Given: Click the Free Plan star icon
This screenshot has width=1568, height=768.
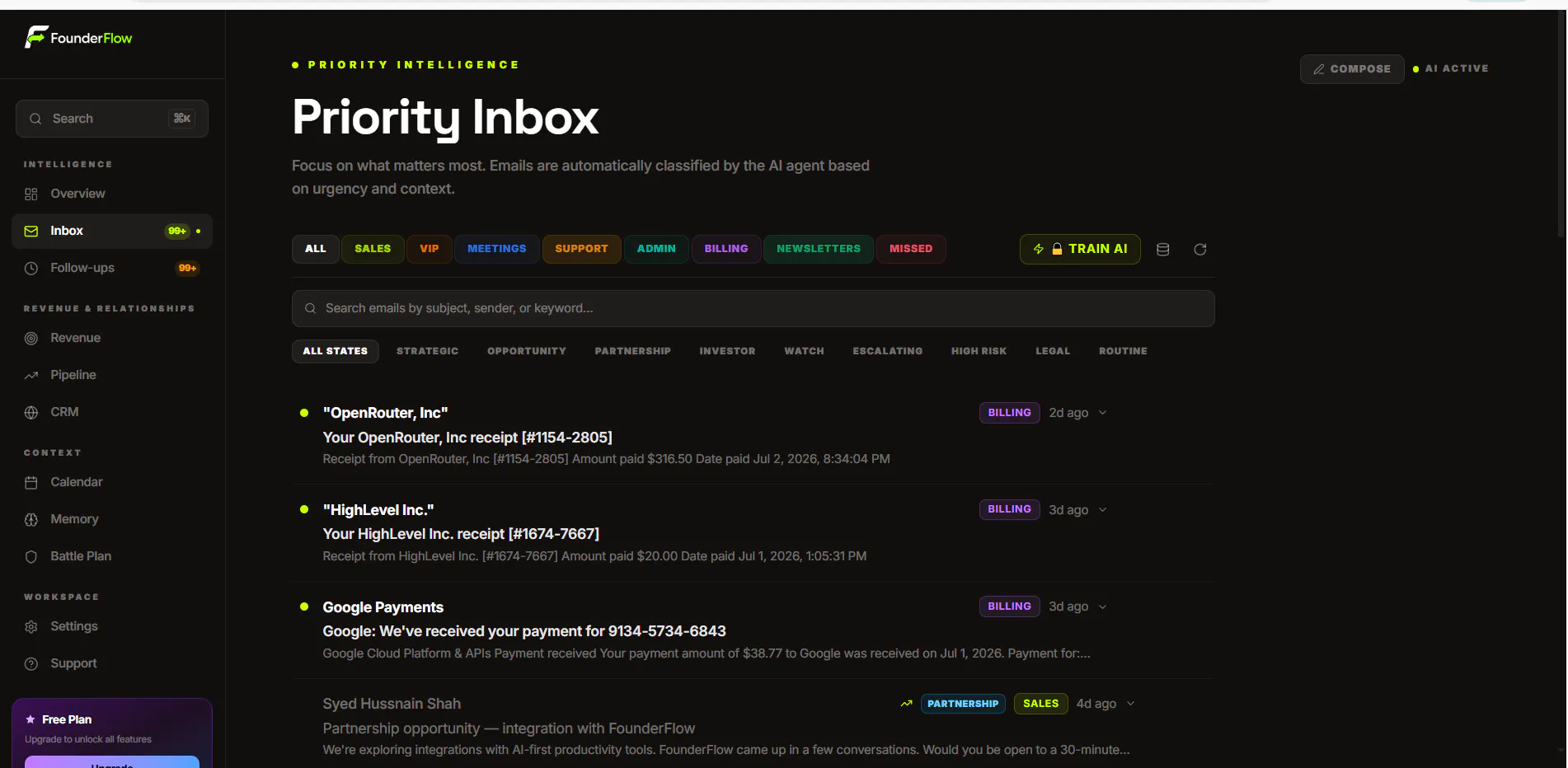Looking at the screenshot, I should [31, 719].
